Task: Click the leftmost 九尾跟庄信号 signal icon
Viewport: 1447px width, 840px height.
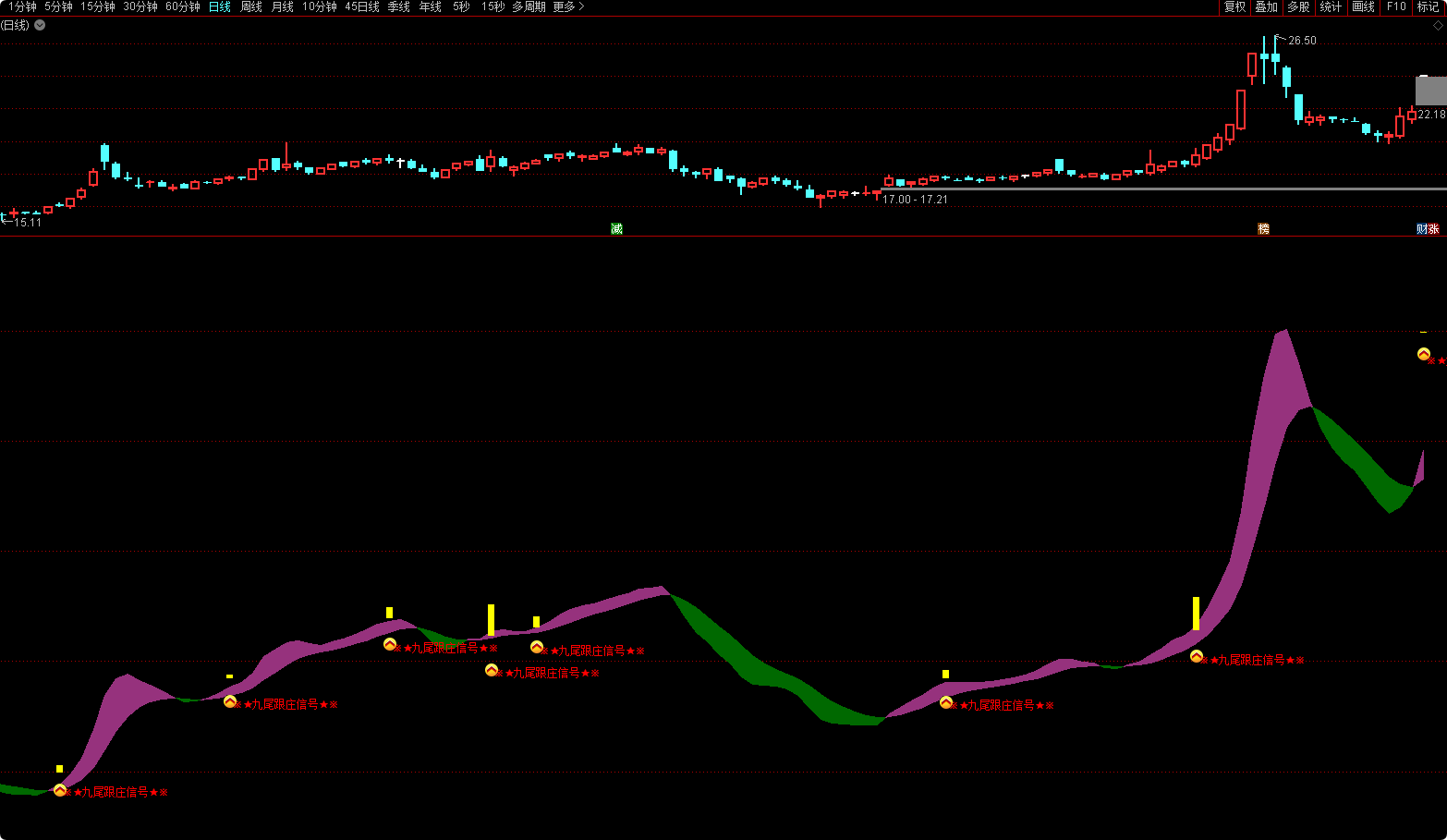Action: coord(60,790)
